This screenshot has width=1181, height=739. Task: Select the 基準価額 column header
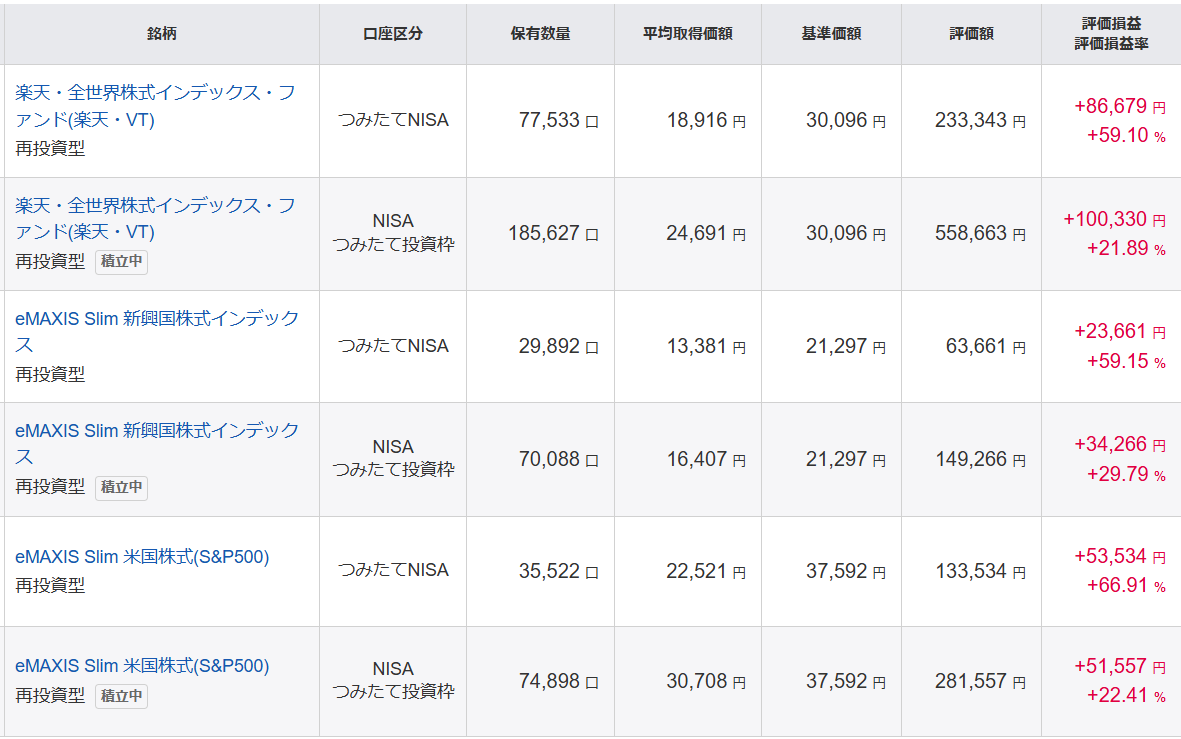(x=831, y=34)
